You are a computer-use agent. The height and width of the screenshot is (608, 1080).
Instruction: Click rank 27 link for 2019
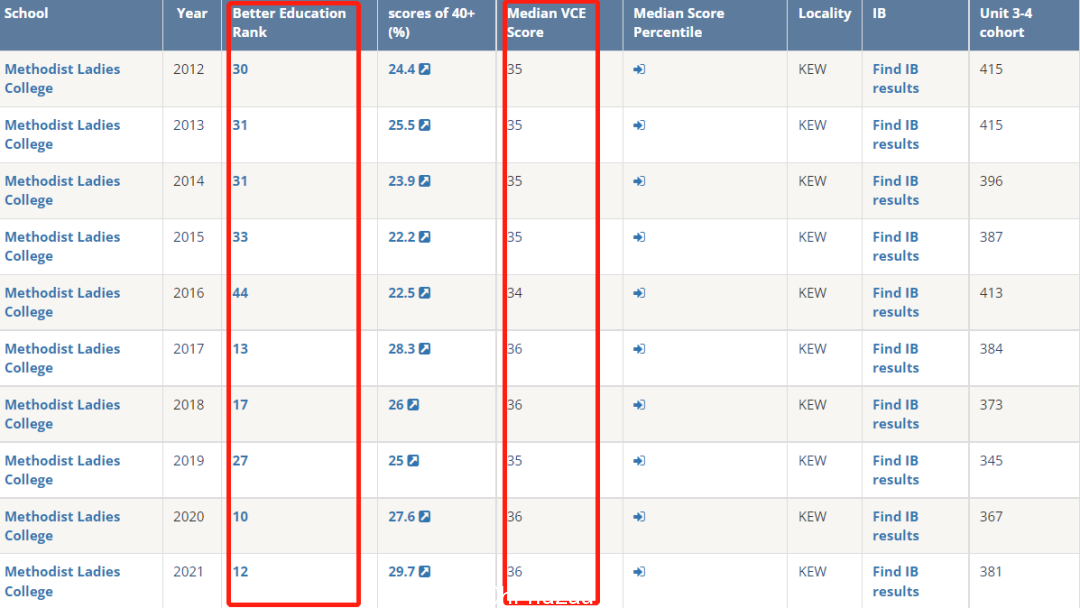[x=240, y=460]
